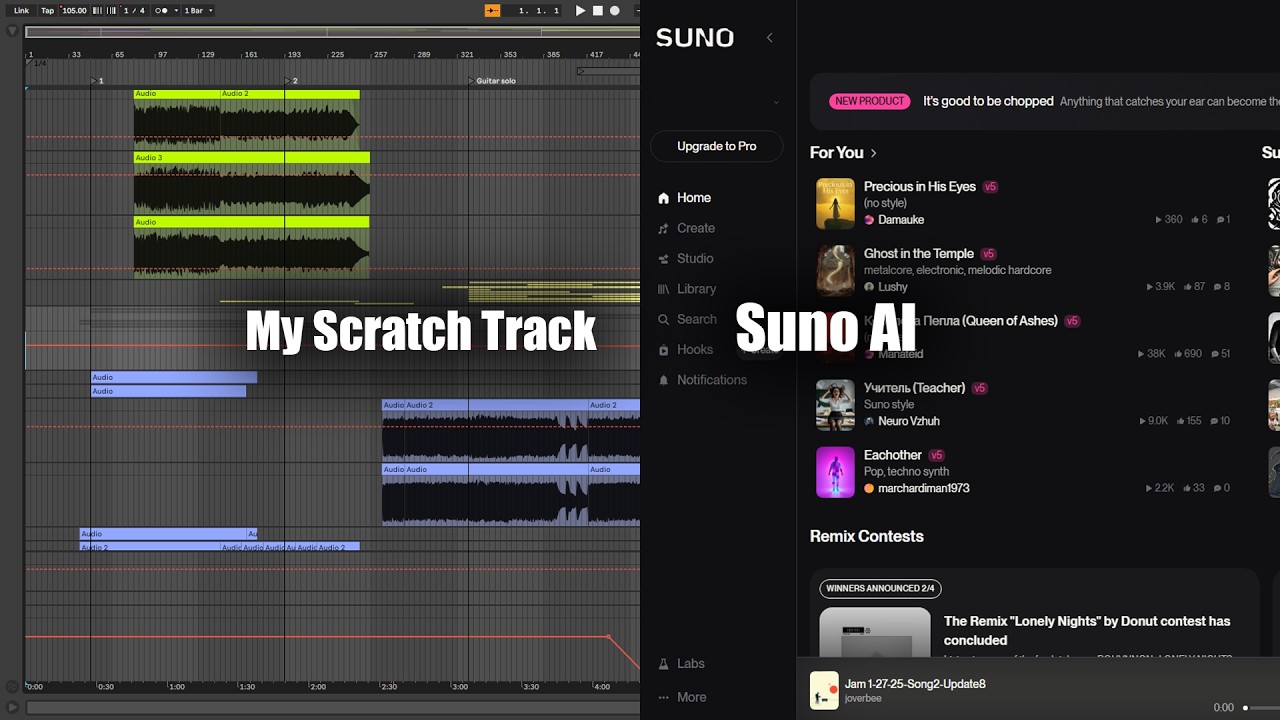Image resolution: width=1280 pixels, height=720 pixels.
Task: Click the NEW PRODUCT badge
Action: point(868,101)
